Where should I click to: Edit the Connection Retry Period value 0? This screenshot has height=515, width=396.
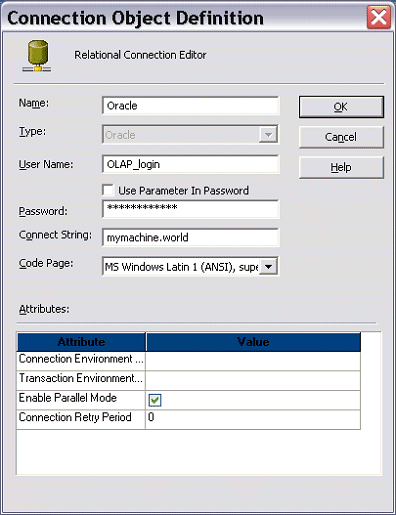pyautogui.click(x=253, y=419)
